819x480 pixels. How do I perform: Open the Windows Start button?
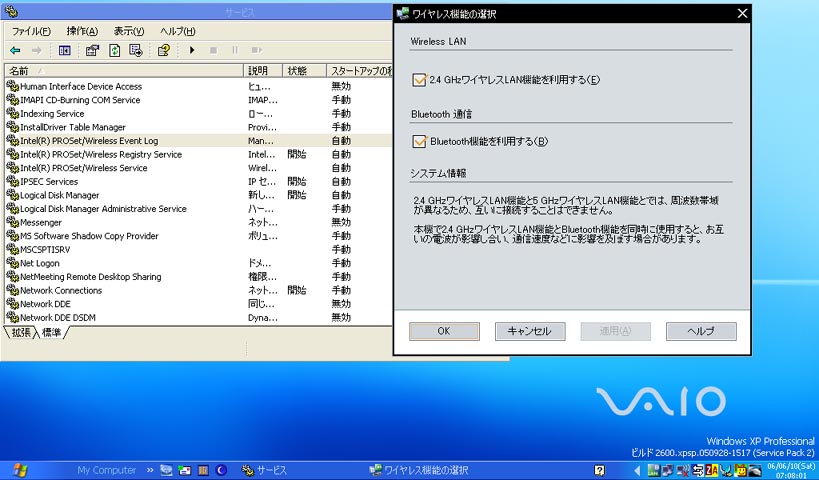click(x=20, y=470)
